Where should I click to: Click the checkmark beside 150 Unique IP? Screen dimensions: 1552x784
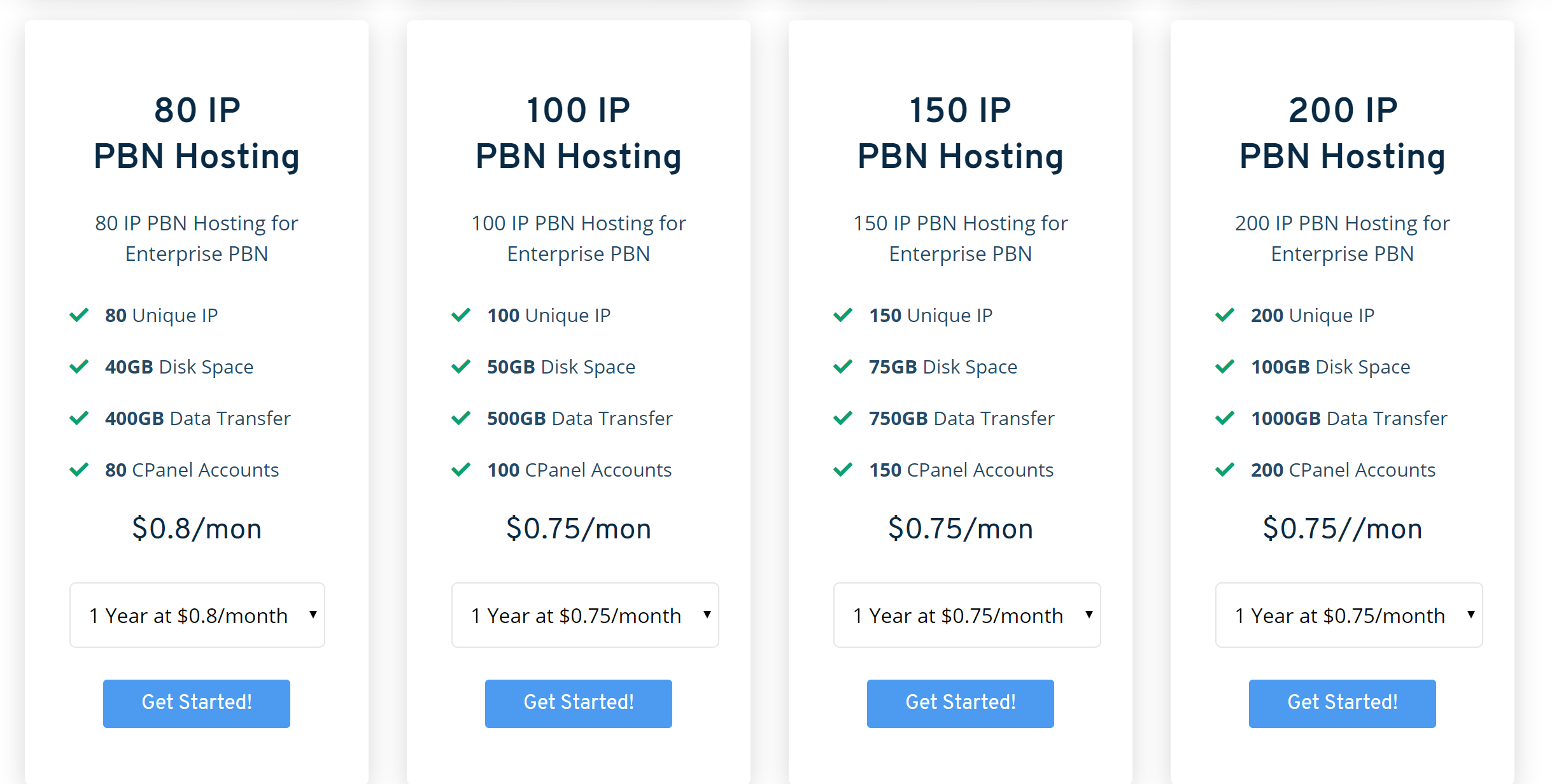843,314
